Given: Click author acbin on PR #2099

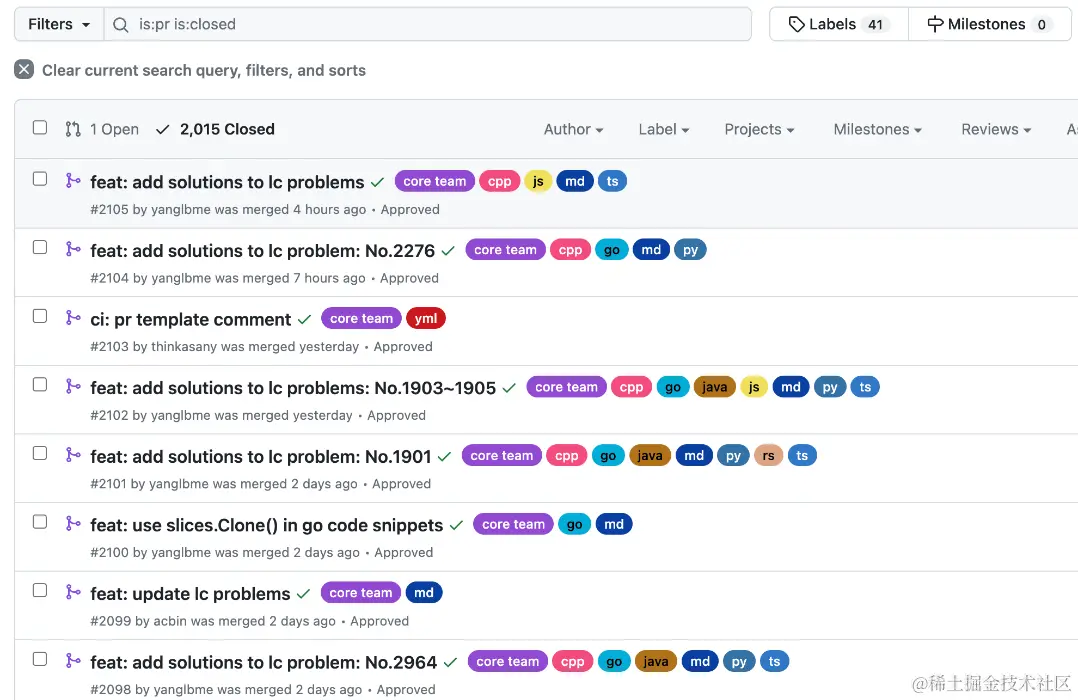Looking at the screenshot, I should 170,621.
